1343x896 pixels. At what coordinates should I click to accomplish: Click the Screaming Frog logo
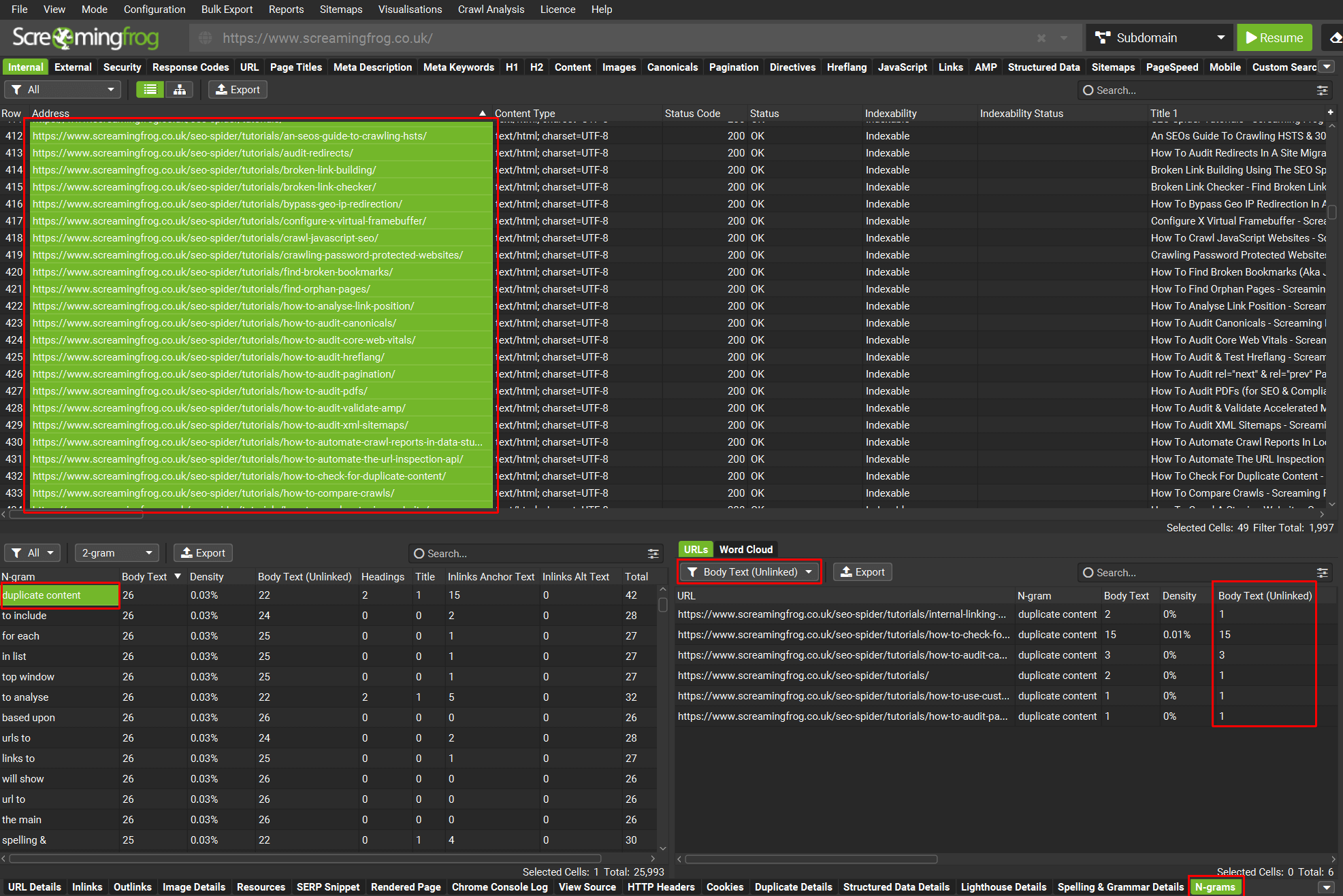pyautogui.click(x=86, y=38)
